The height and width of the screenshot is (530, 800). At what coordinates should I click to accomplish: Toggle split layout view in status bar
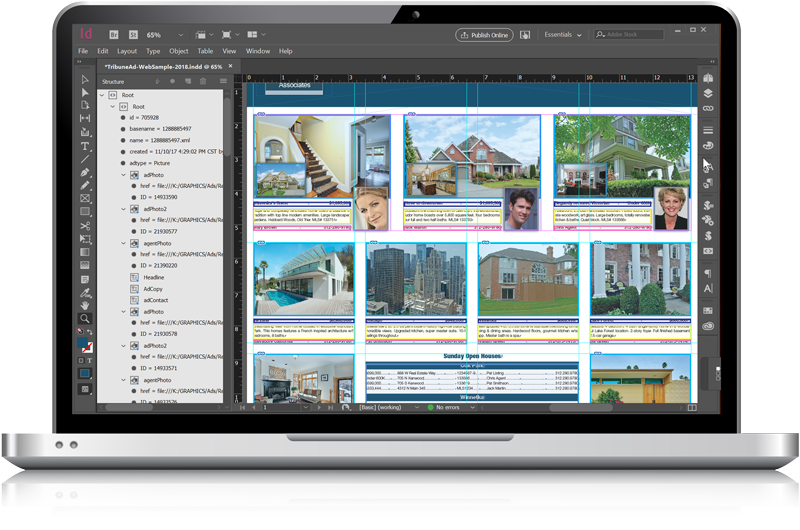click(692, 408)
